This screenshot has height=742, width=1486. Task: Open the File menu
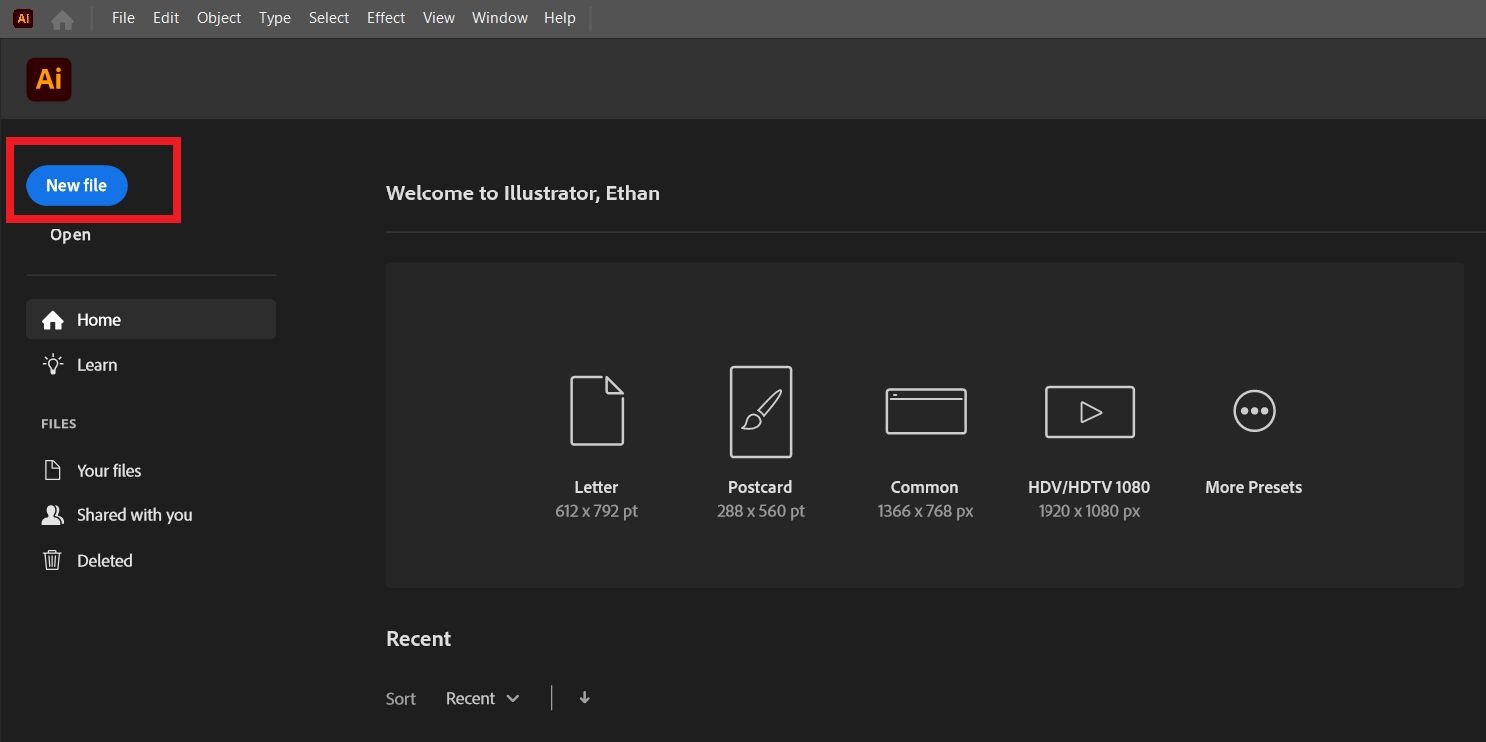tap(123, 18)
